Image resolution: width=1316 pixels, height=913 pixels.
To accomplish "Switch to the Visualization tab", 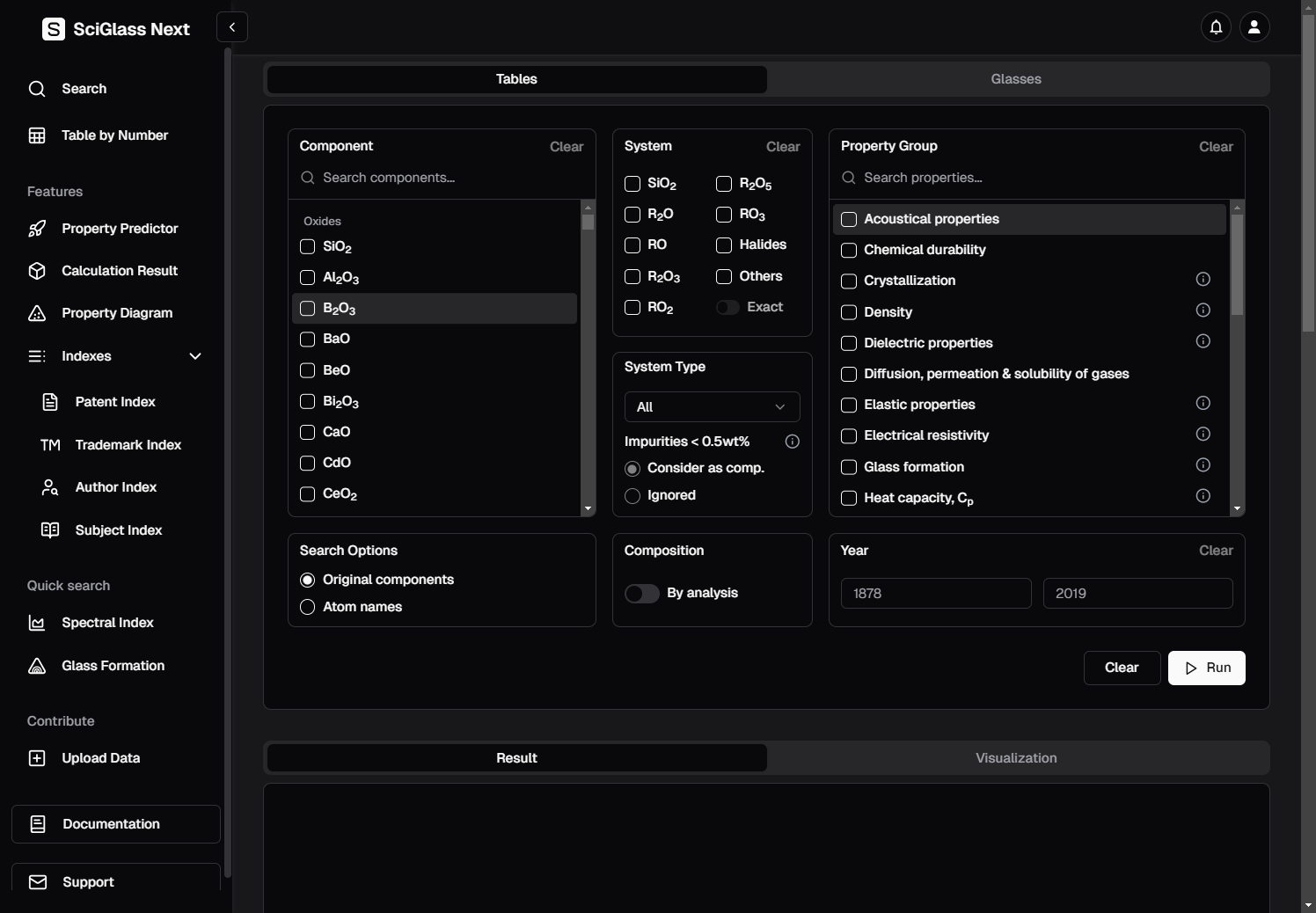I will tap(1016, 758).
